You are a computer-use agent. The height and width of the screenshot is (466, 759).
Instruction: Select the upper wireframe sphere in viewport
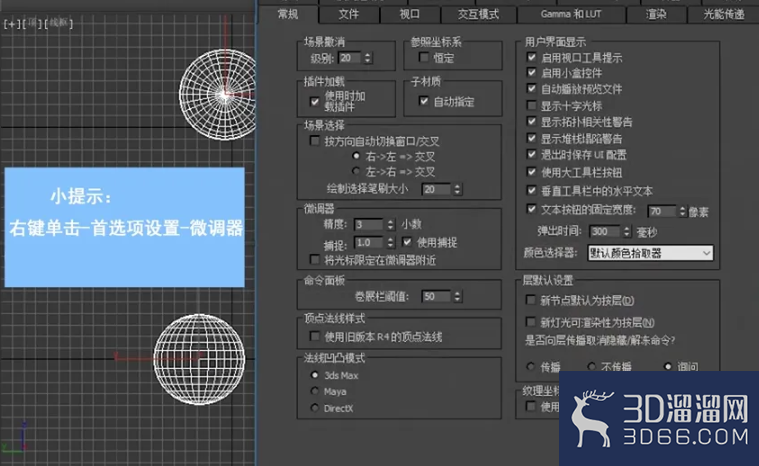218,95
